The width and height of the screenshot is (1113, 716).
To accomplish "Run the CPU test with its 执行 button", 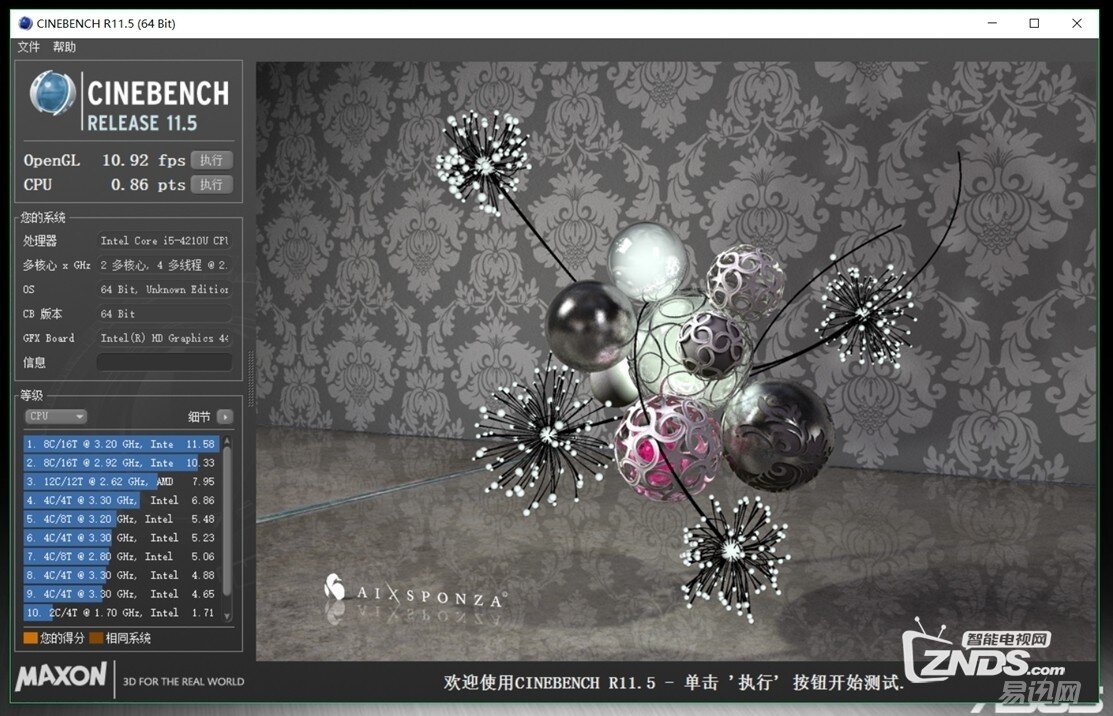I will click(212, 184).
